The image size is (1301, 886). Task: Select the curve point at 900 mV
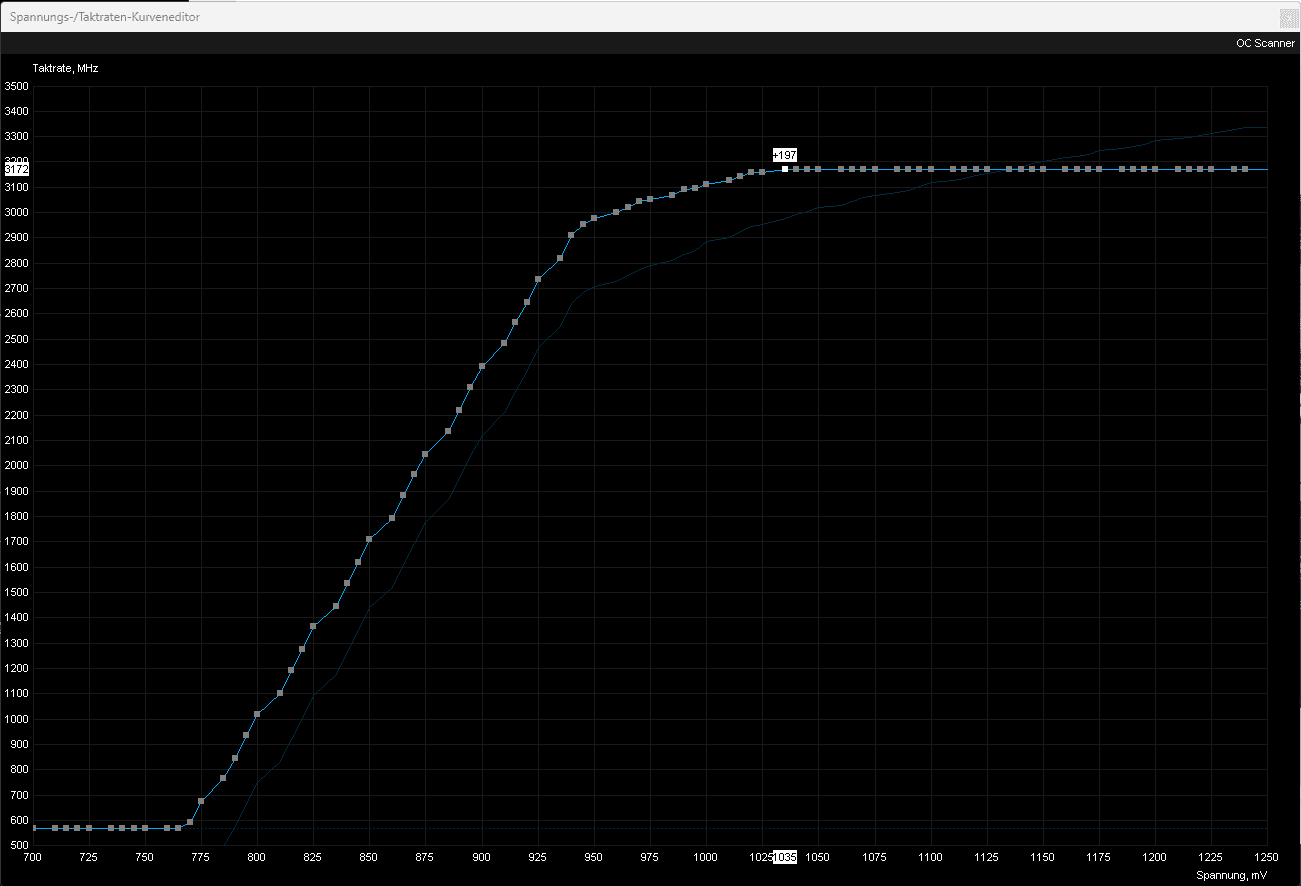tap(482, 366)
